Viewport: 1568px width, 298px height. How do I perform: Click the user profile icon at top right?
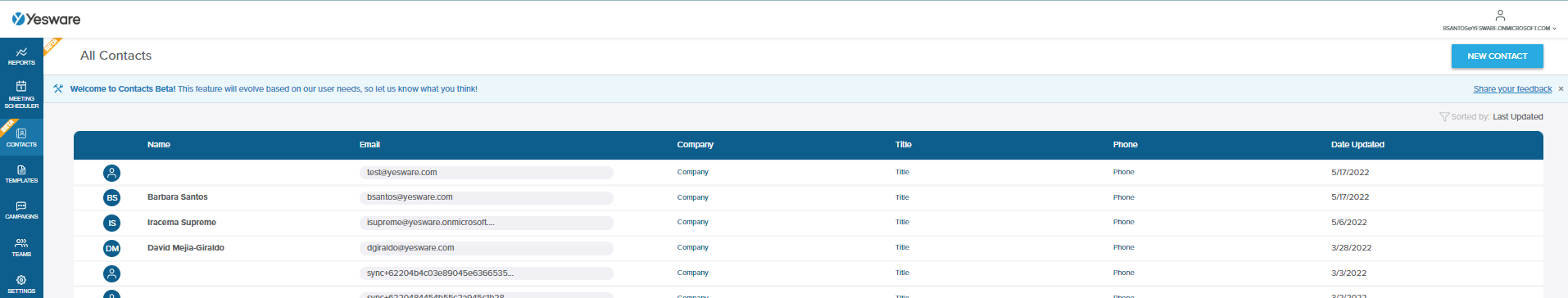click(1500, 15)
